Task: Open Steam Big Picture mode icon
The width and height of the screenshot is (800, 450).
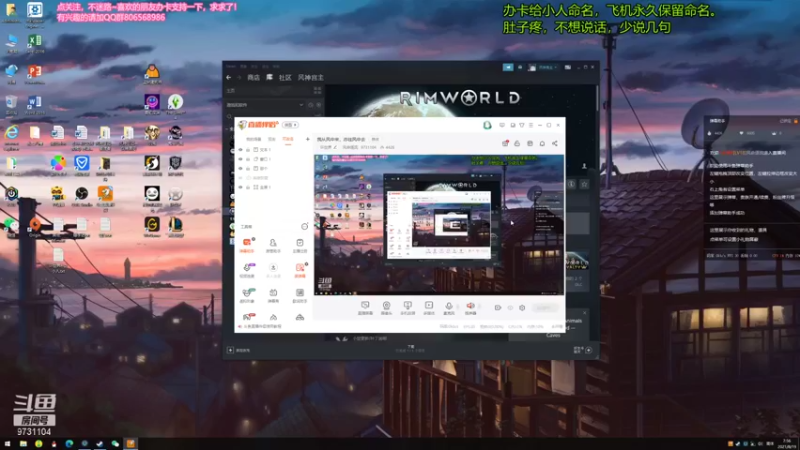Action: 567,67
